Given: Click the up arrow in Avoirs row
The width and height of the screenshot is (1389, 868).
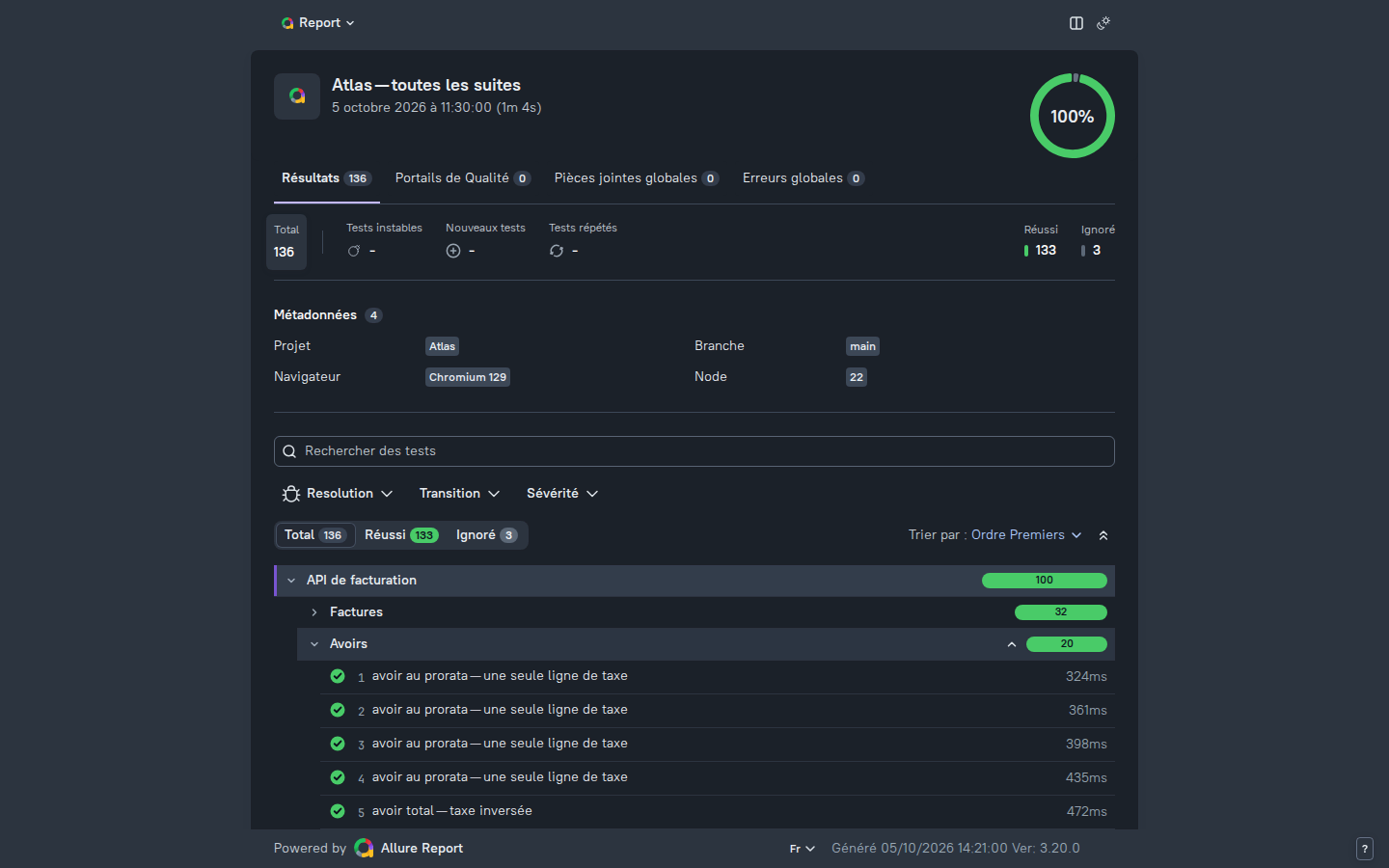Looking at the screenshot, I should (x=1012, y=644).
